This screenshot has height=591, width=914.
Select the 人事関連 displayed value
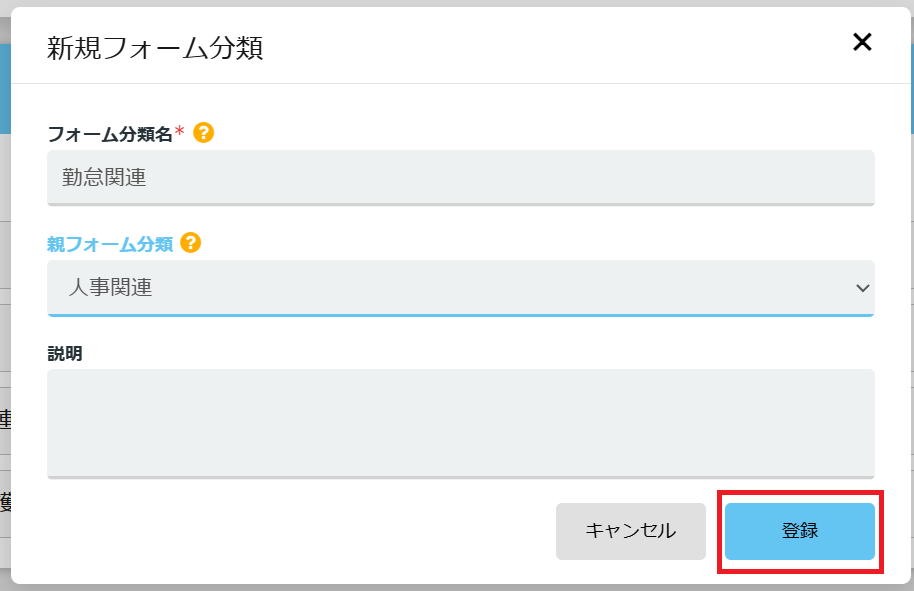(x=110, y=287)
